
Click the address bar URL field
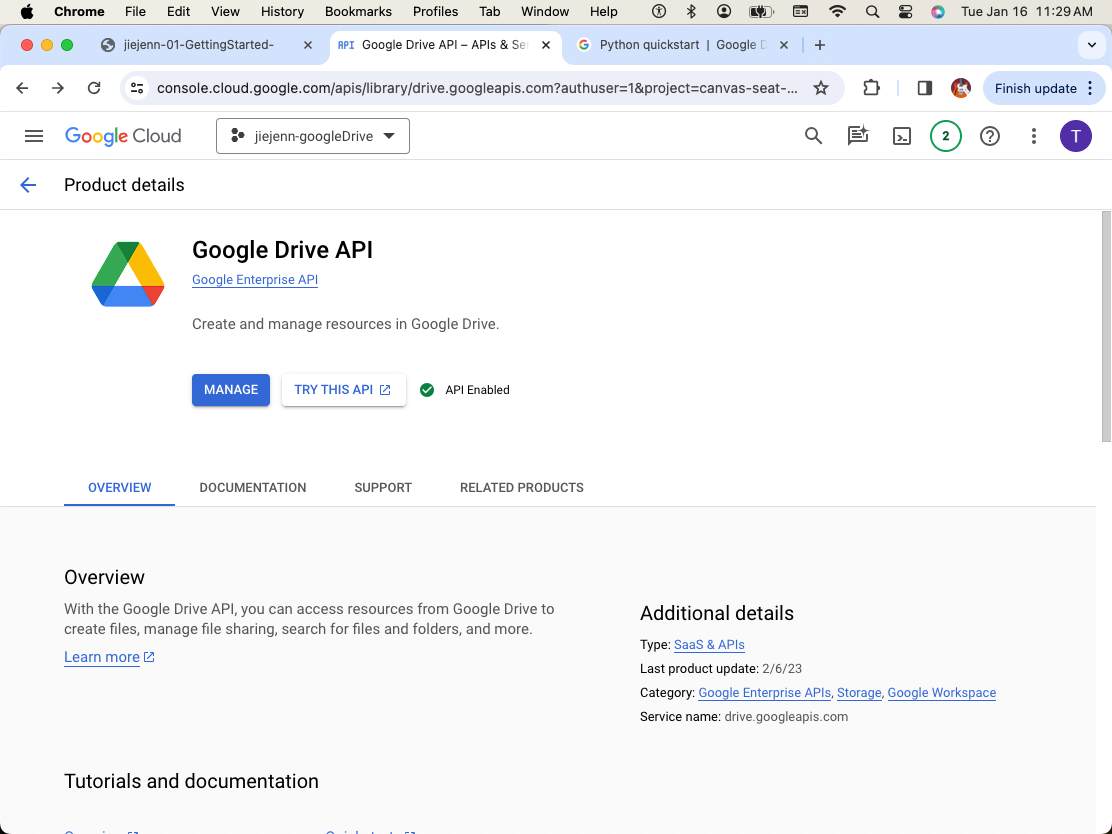pos(477,88)
